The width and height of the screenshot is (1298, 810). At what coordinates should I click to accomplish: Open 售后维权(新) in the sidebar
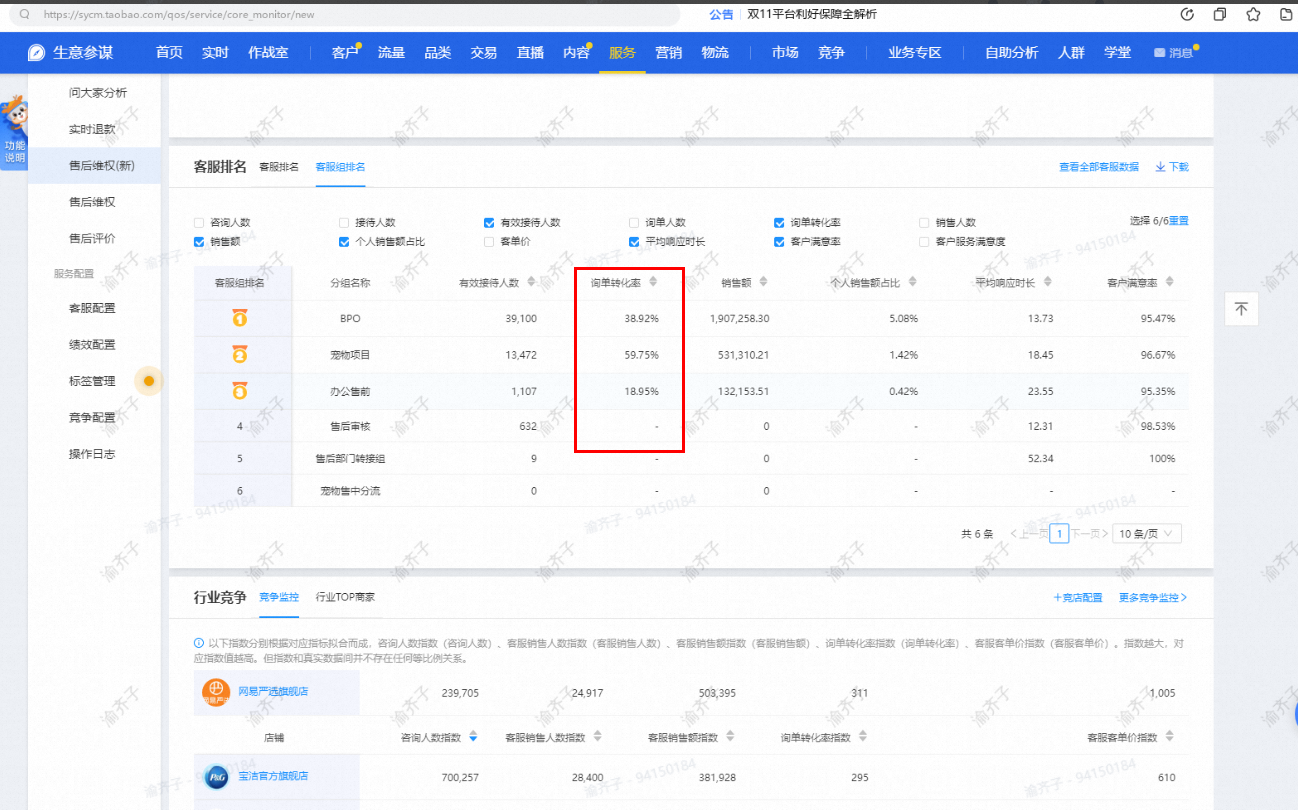tap(101, 165)
